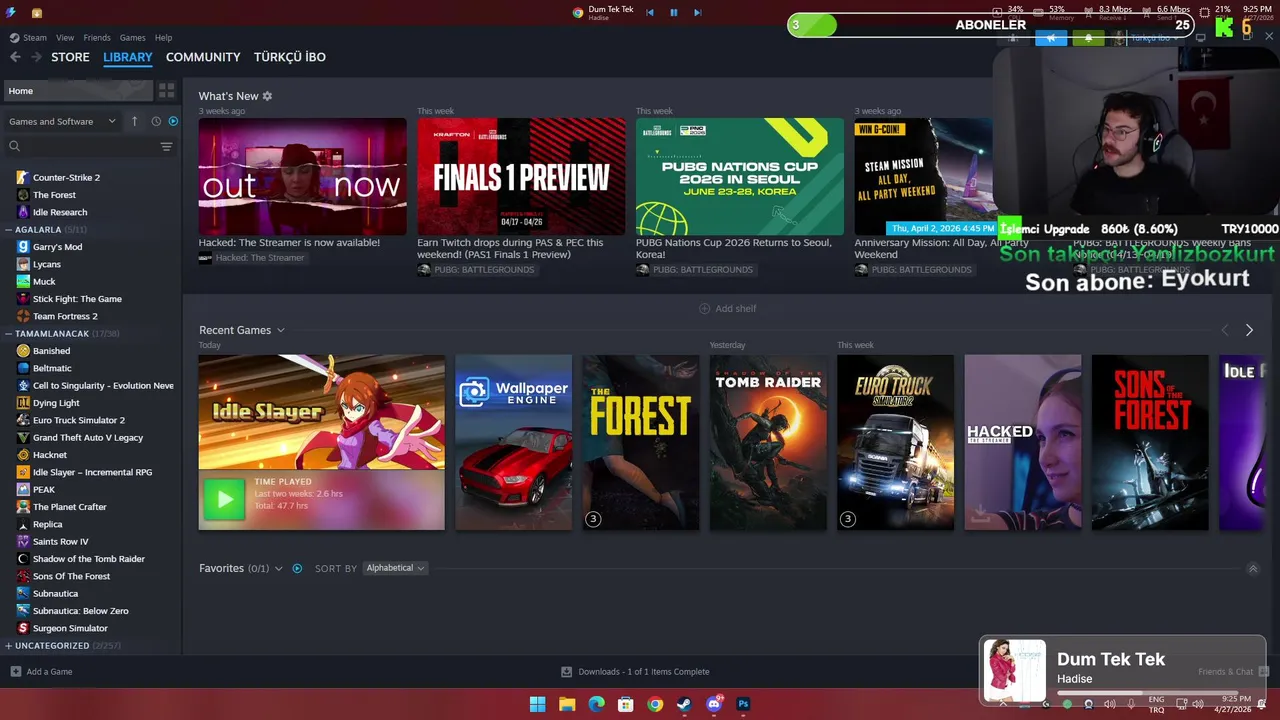Open Shadow of the Tomb Raider card
Viewport: 1280px width, 720px height.
point(768,442)
